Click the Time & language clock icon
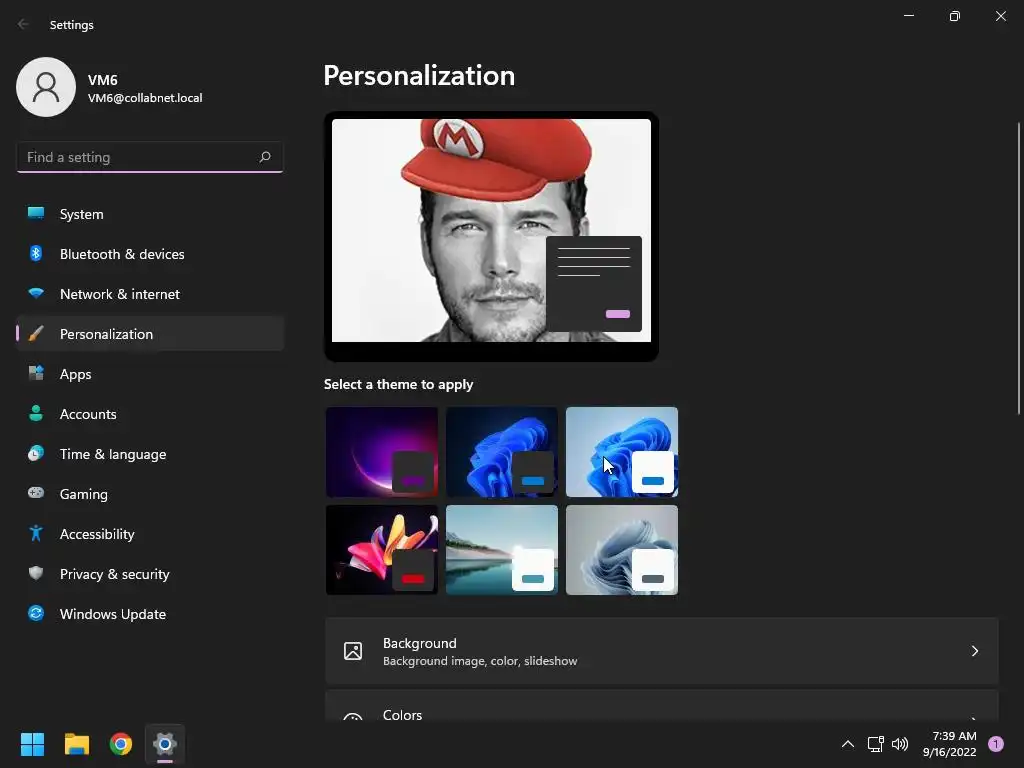This screenshot has height=768, width=1024. point(36,453)
